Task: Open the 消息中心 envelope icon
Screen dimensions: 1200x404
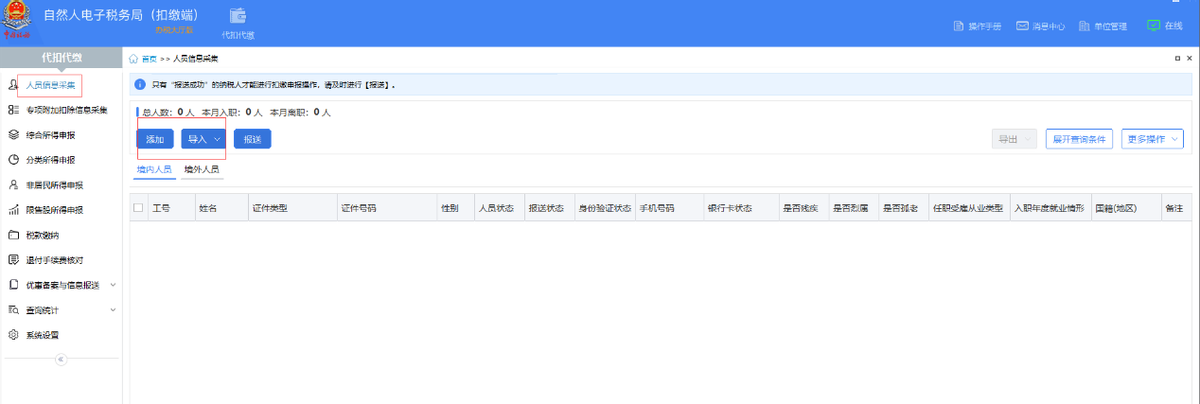Action: (x=1022, y=26)
